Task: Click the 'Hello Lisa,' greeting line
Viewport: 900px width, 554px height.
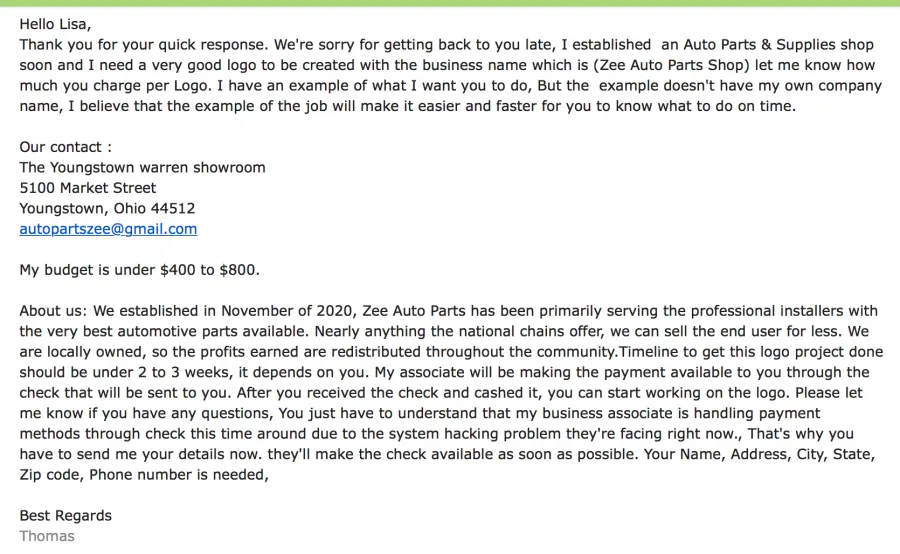Action: pos(55,24)
